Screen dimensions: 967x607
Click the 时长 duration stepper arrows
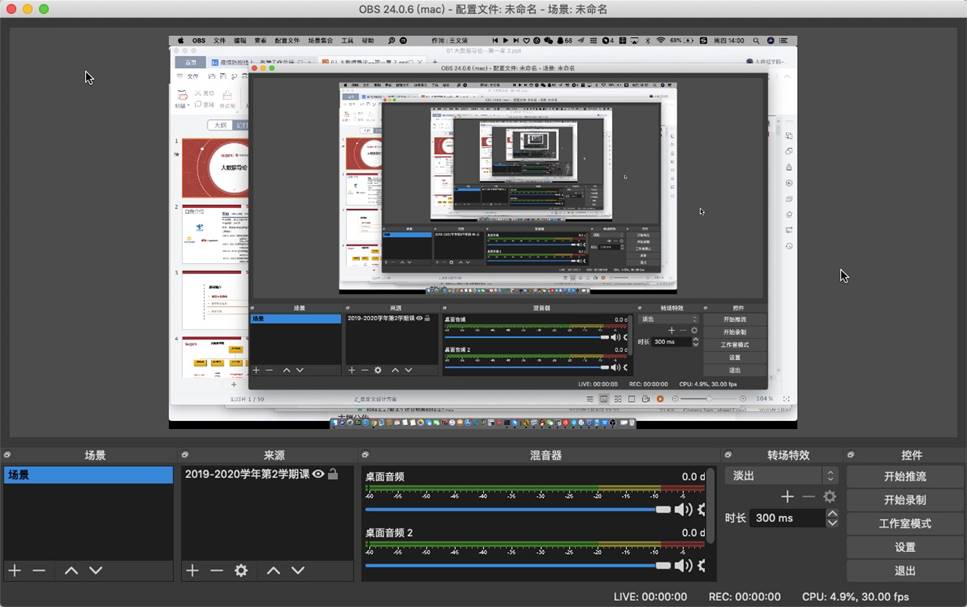pyautogui.click(x=832, y=518)
